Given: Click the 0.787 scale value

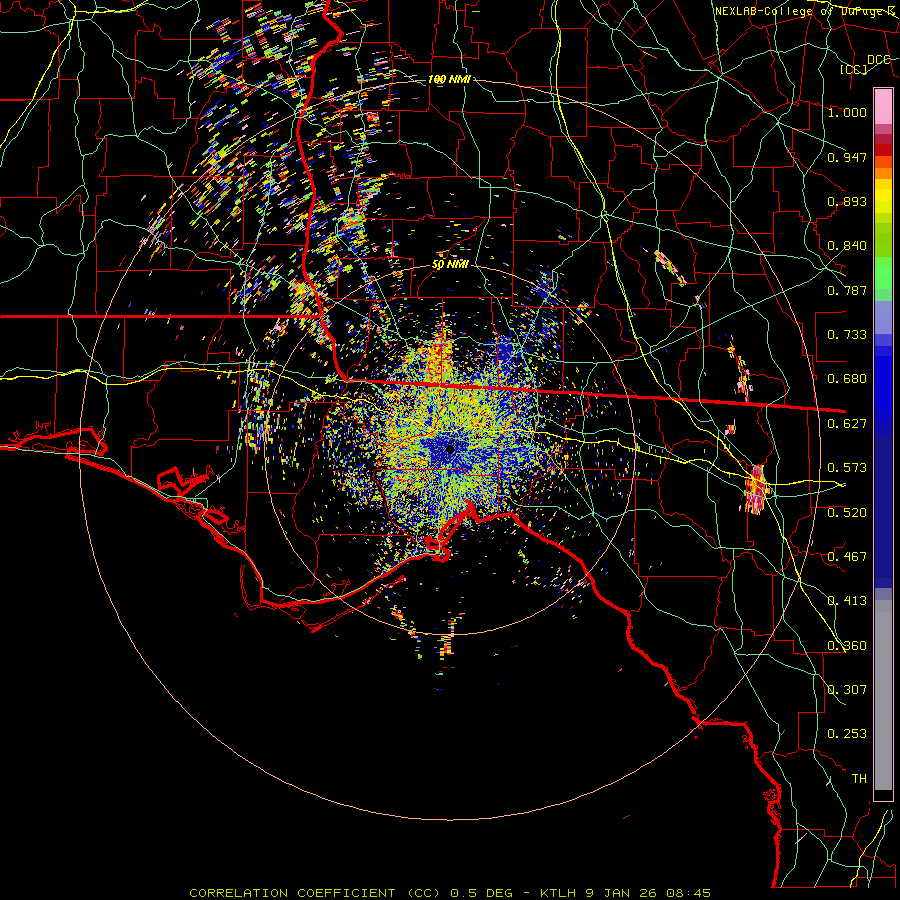Looking at the screenshot, I should pyautogui.click(x=847, y=290).
